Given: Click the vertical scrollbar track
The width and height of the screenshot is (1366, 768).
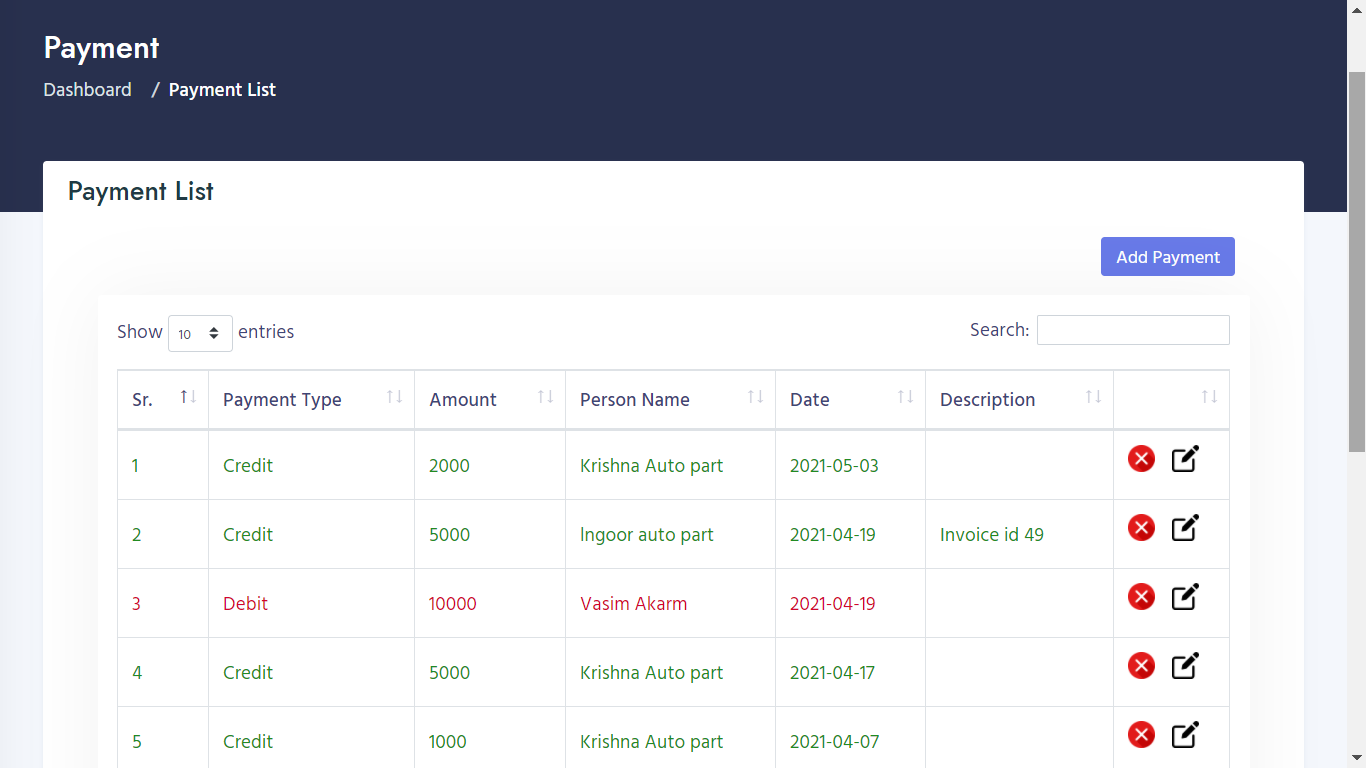Looking at the screenshot, I should (x=1357, y=600).
